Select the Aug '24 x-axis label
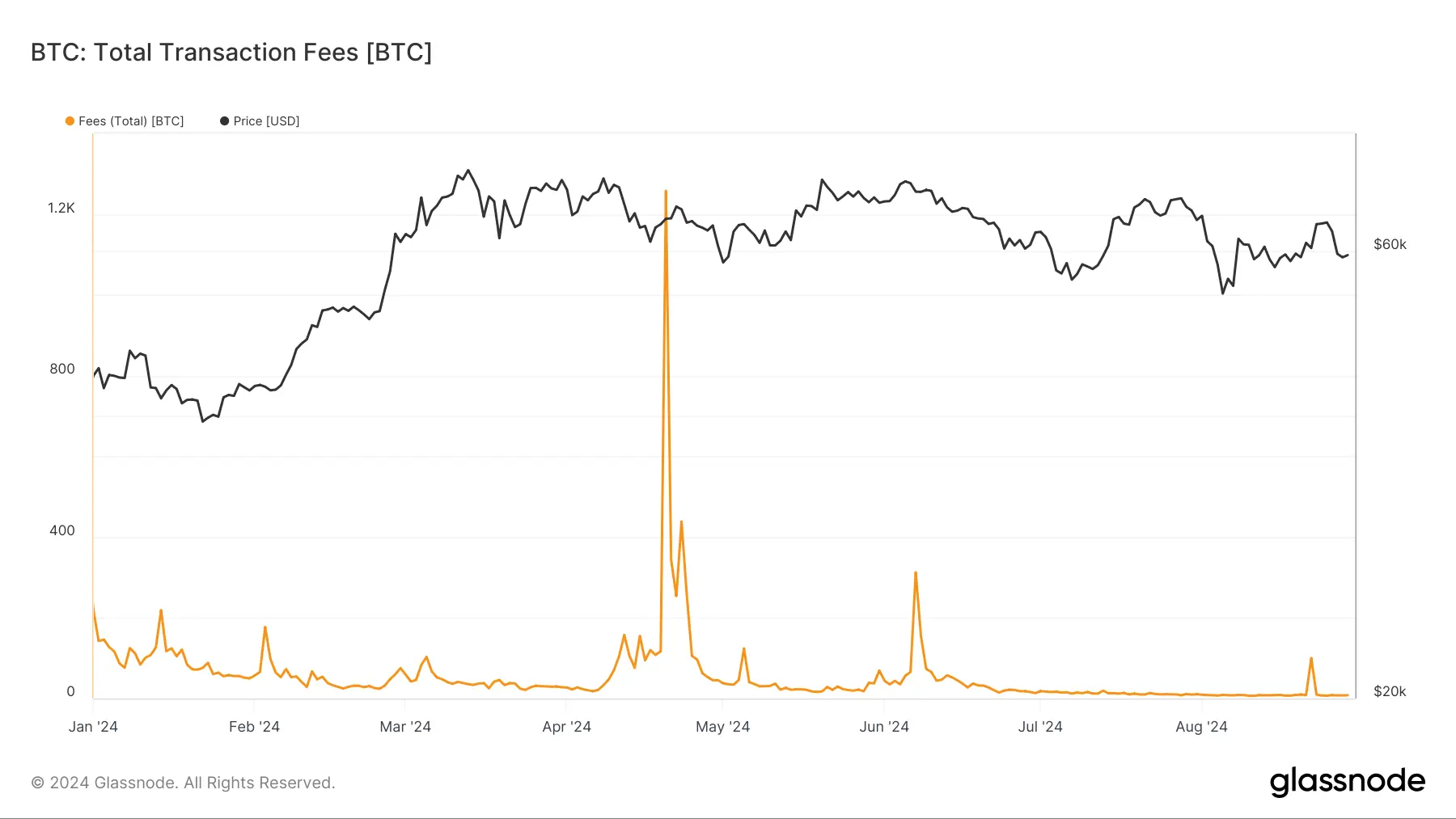Screen dimensions: 1456x819 click(1201, 727)
